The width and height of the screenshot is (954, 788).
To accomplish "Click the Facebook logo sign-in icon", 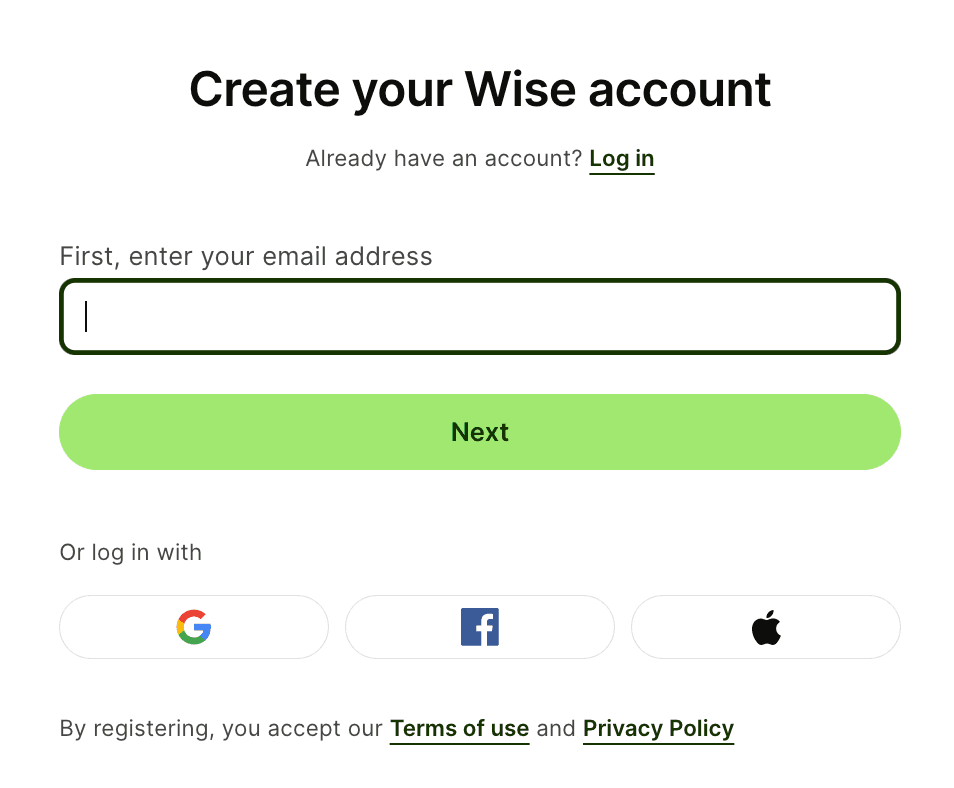I will (x=480, y=627).
